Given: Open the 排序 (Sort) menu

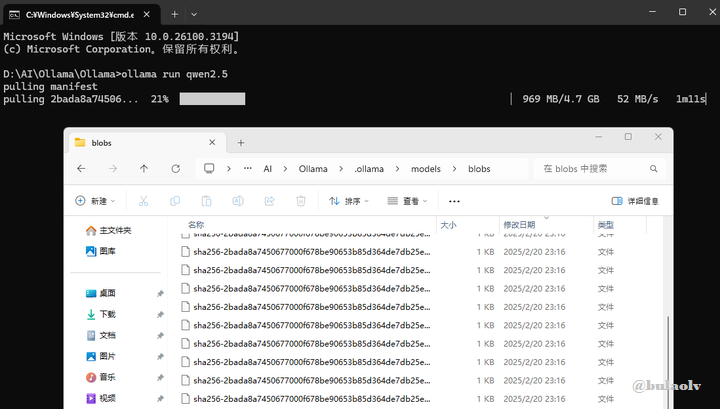Looking at the screenshot, I should click(349, 201).
